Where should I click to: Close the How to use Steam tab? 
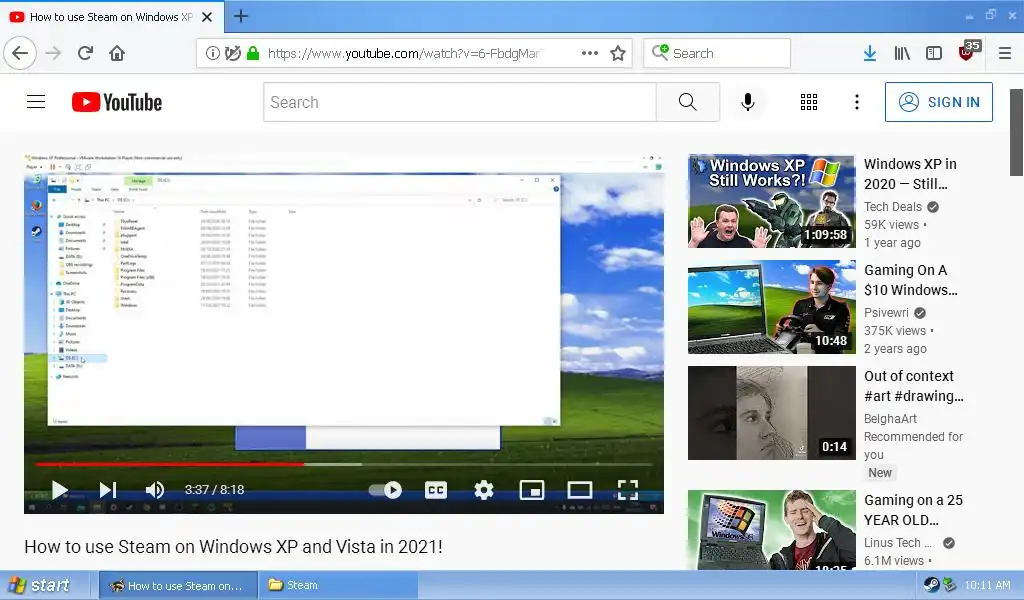[x=207, y=17]
